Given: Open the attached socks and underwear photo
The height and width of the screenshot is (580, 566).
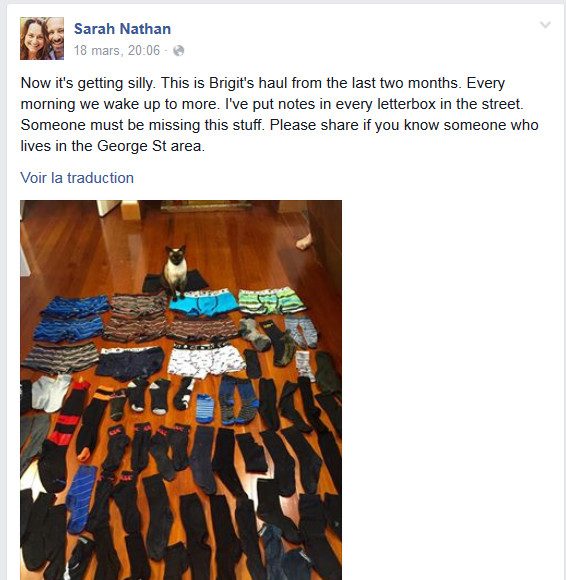Looking at the screenshot, I should coord(181,390).
